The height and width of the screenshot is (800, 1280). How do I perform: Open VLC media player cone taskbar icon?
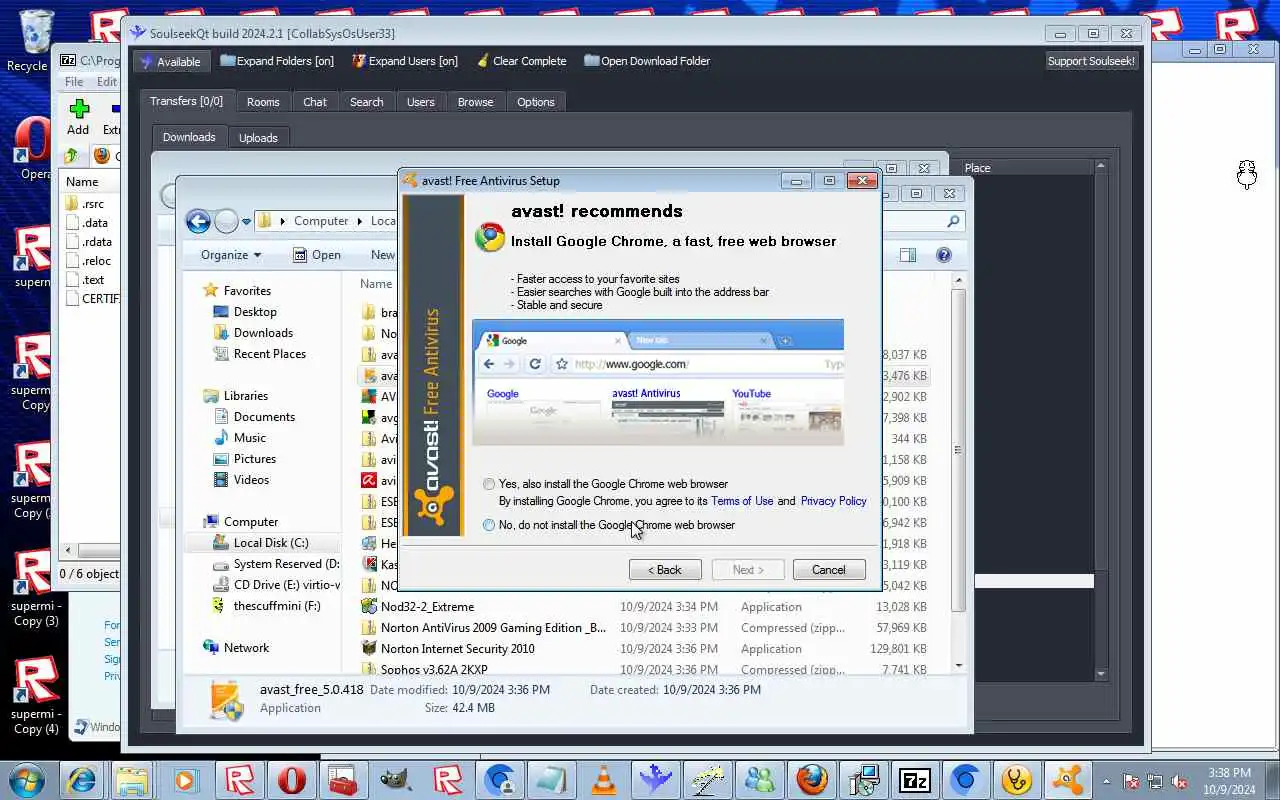point(603,779)
